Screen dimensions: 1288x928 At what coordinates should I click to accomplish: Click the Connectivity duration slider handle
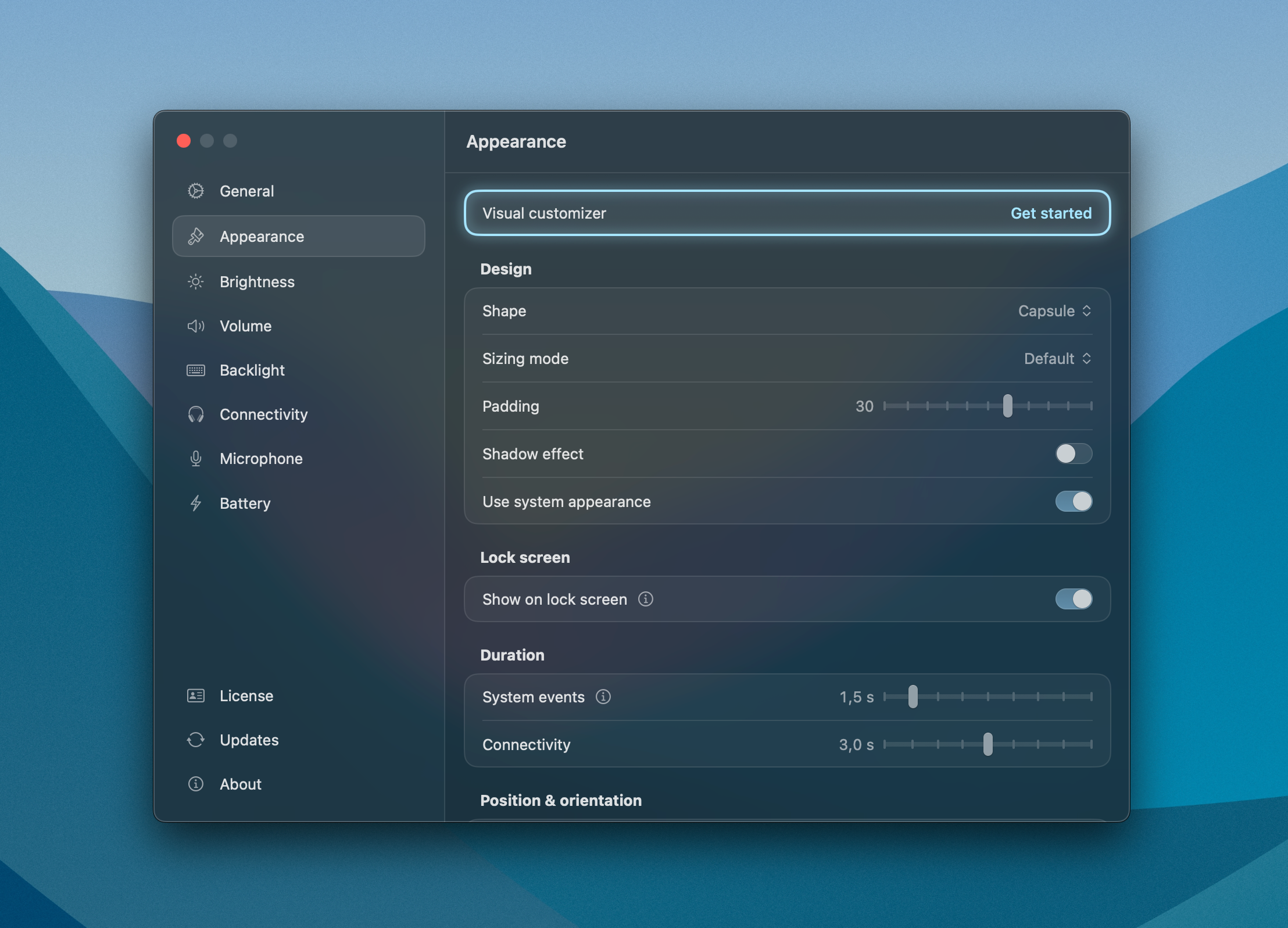pyautogui.click(x=988, y=744)
